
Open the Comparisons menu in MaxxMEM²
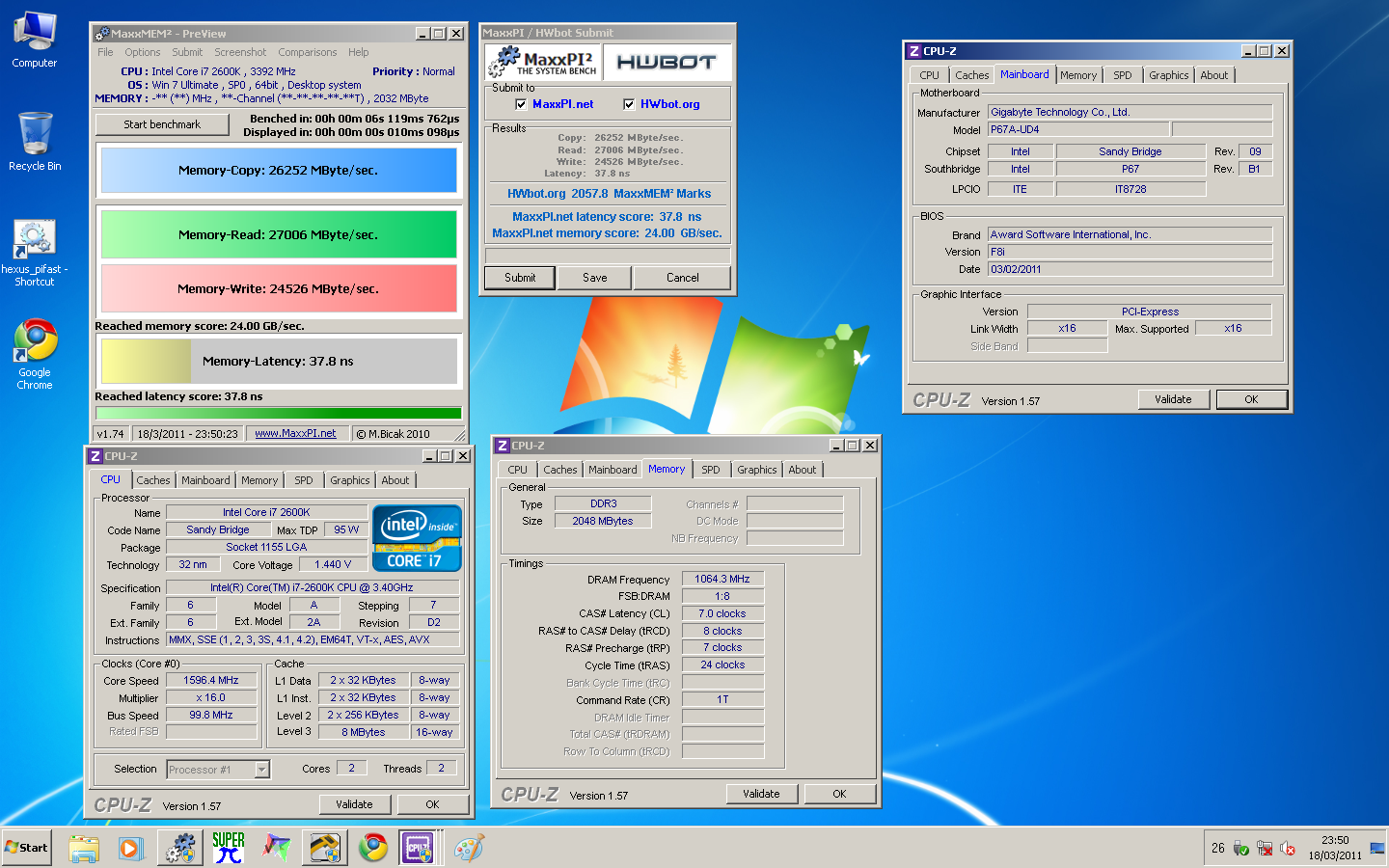tap(308, 52)
